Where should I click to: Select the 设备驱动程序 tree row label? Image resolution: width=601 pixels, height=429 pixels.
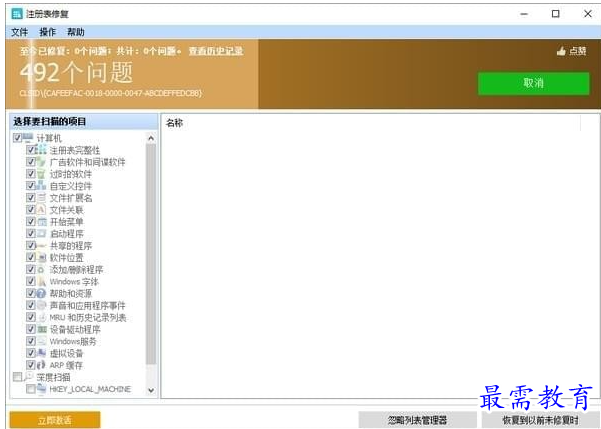75,329
